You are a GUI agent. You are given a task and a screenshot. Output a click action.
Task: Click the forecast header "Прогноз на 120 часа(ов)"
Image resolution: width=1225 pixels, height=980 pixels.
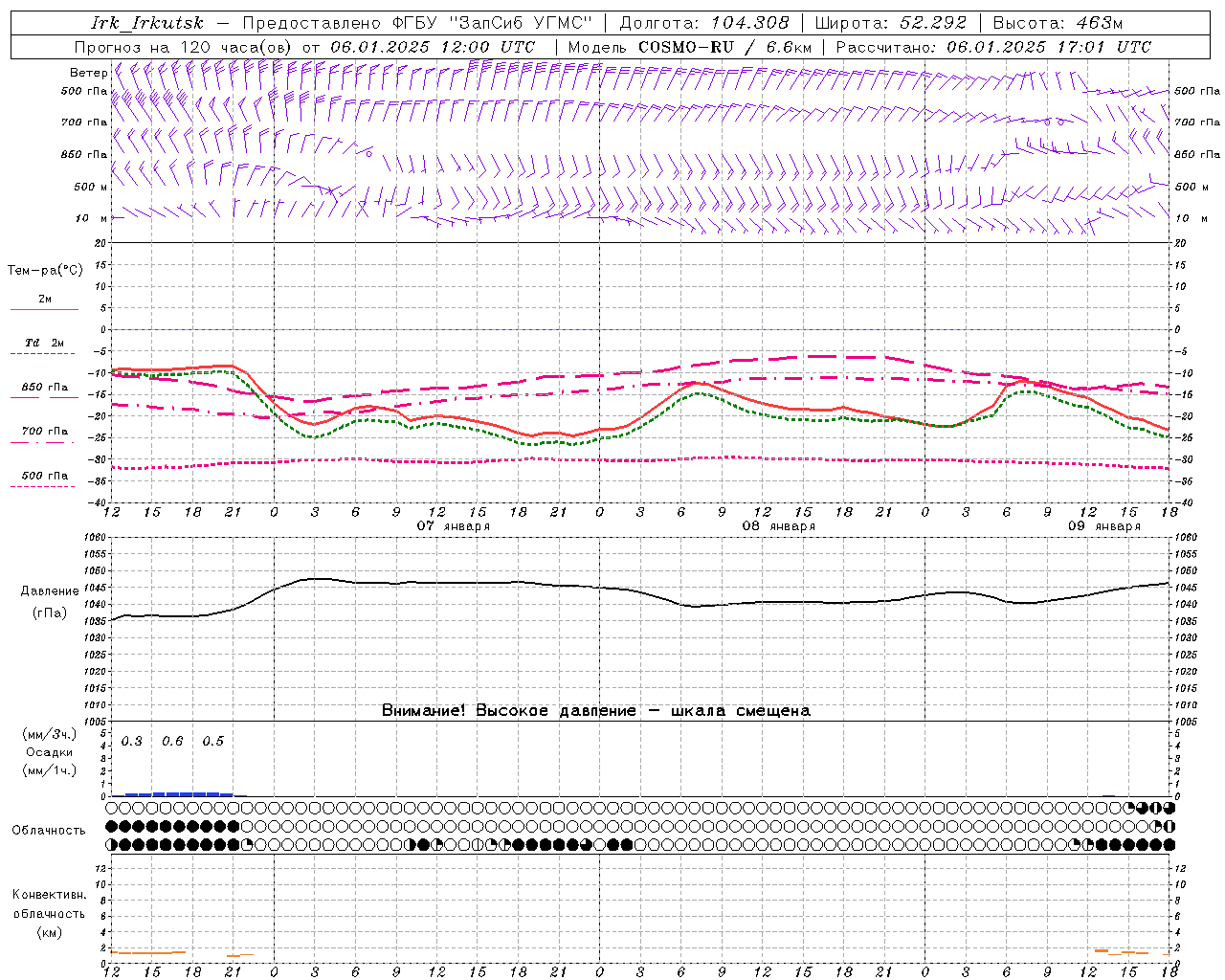(185, 47)
